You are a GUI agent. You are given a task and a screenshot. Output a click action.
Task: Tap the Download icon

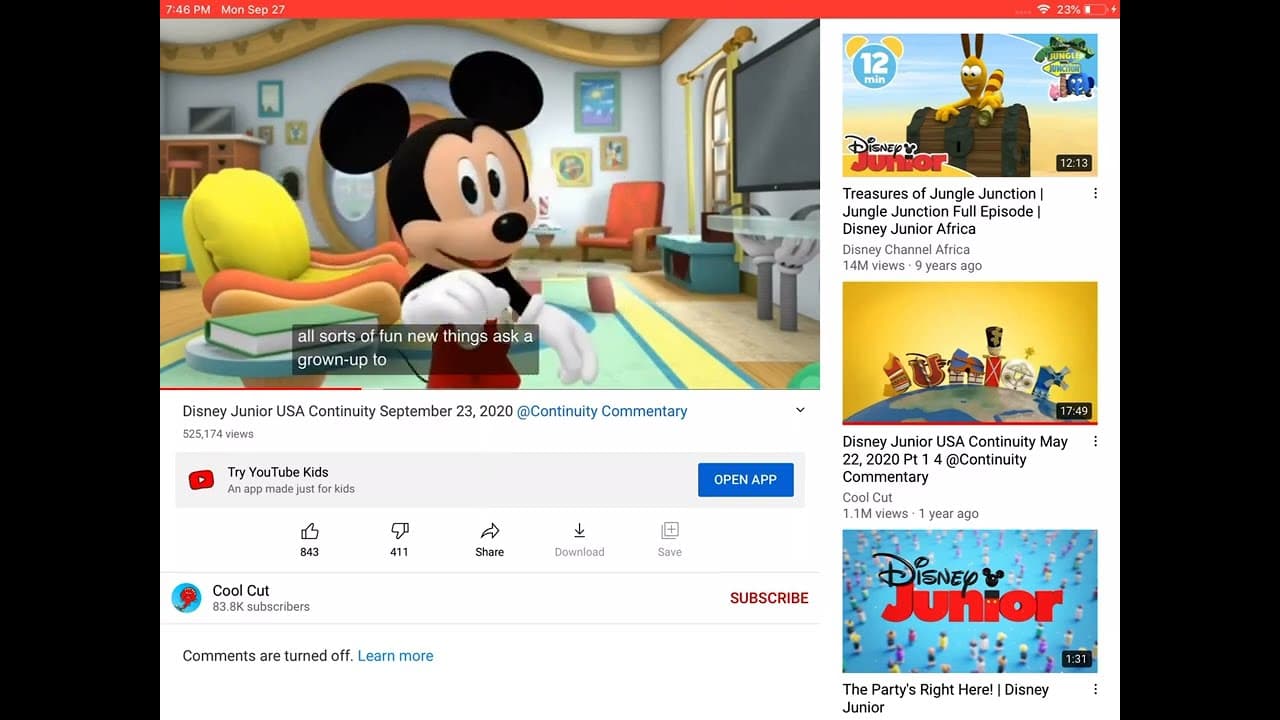pos(579,531)
